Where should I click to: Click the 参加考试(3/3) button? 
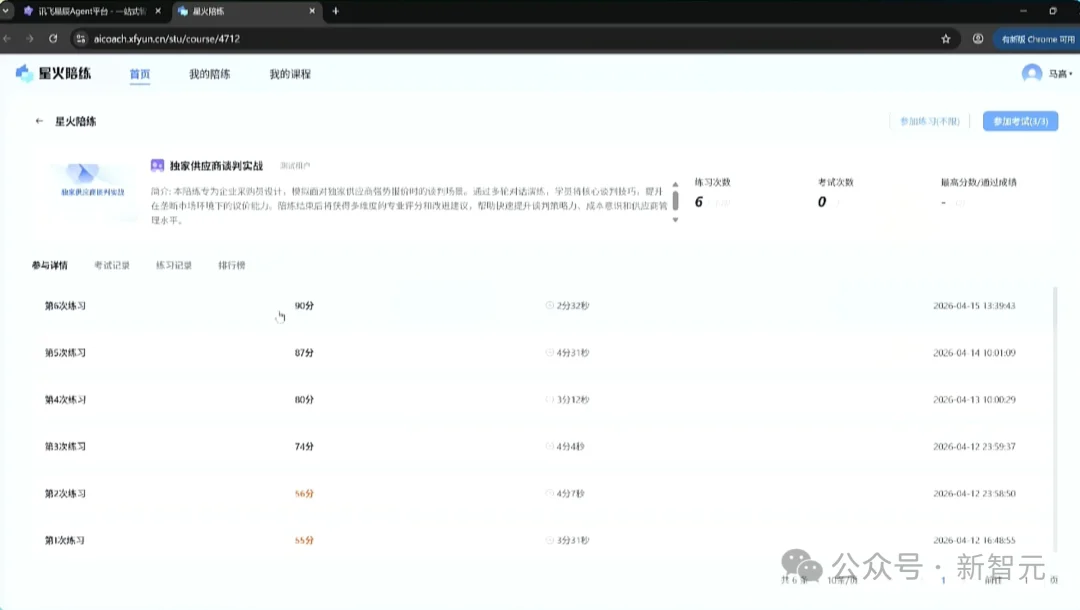point(1018,120)
